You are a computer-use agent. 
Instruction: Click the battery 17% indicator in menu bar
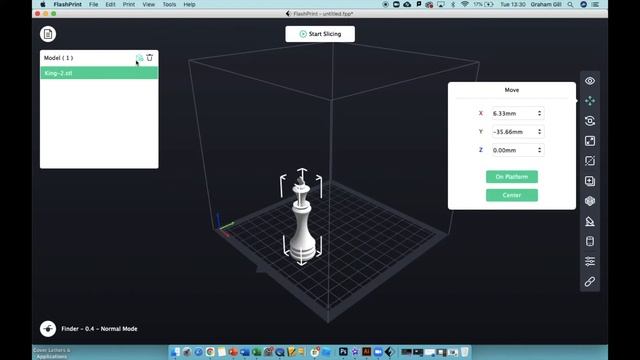(x=483, y=4)
